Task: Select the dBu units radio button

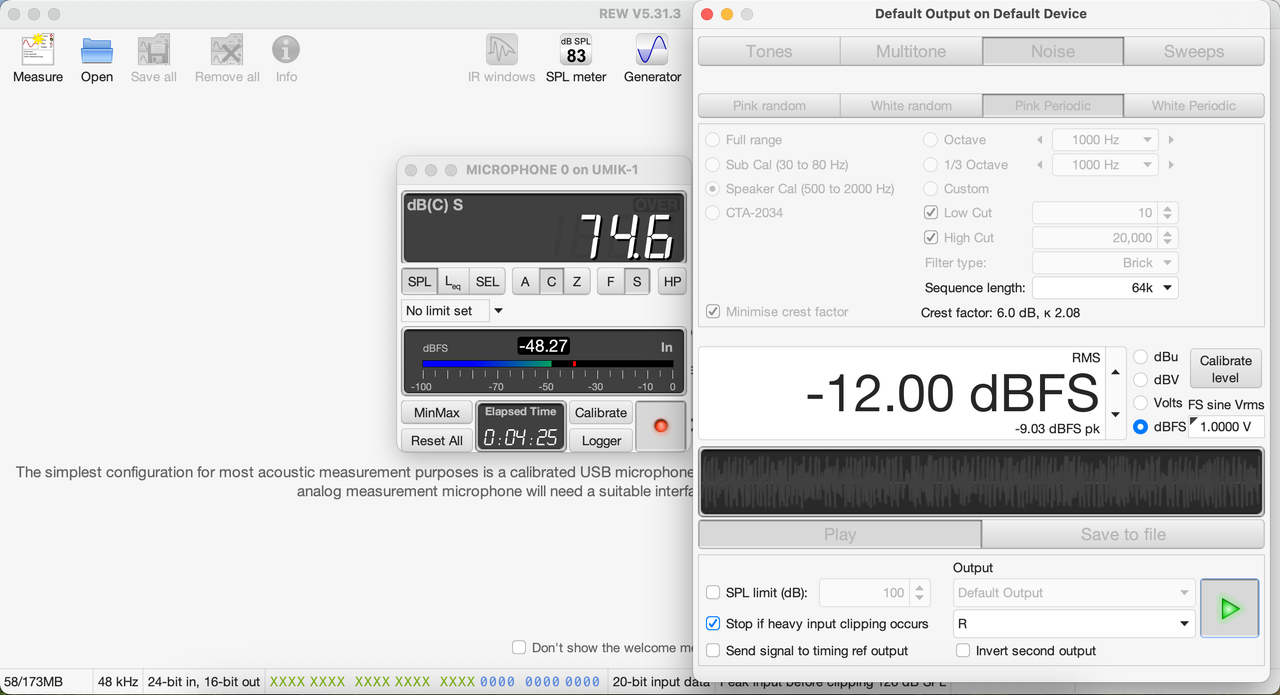Action: (x=1140, y=357)
